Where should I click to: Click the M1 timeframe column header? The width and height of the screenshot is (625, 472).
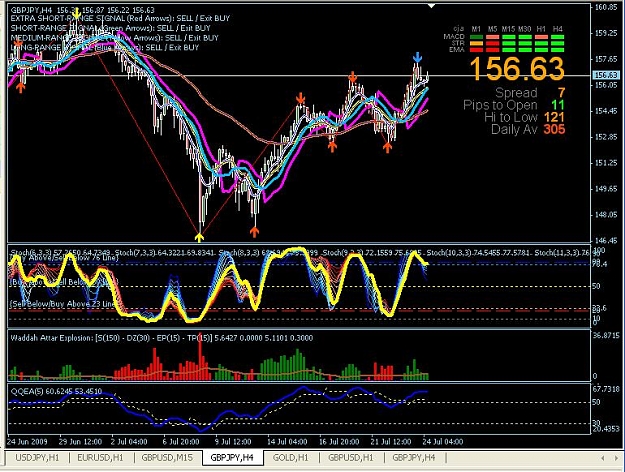tap(476, 29)
